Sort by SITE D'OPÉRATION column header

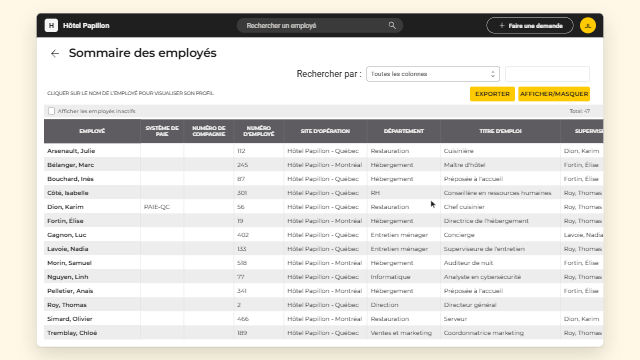click(x=325, y=131)
